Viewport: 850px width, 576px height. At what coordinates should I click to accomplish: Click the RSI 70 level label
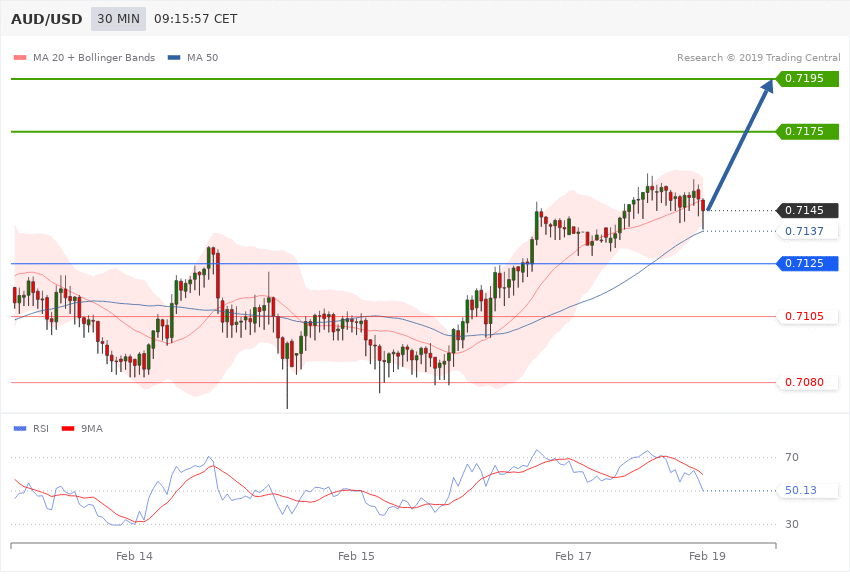click(x=791, y=458)
